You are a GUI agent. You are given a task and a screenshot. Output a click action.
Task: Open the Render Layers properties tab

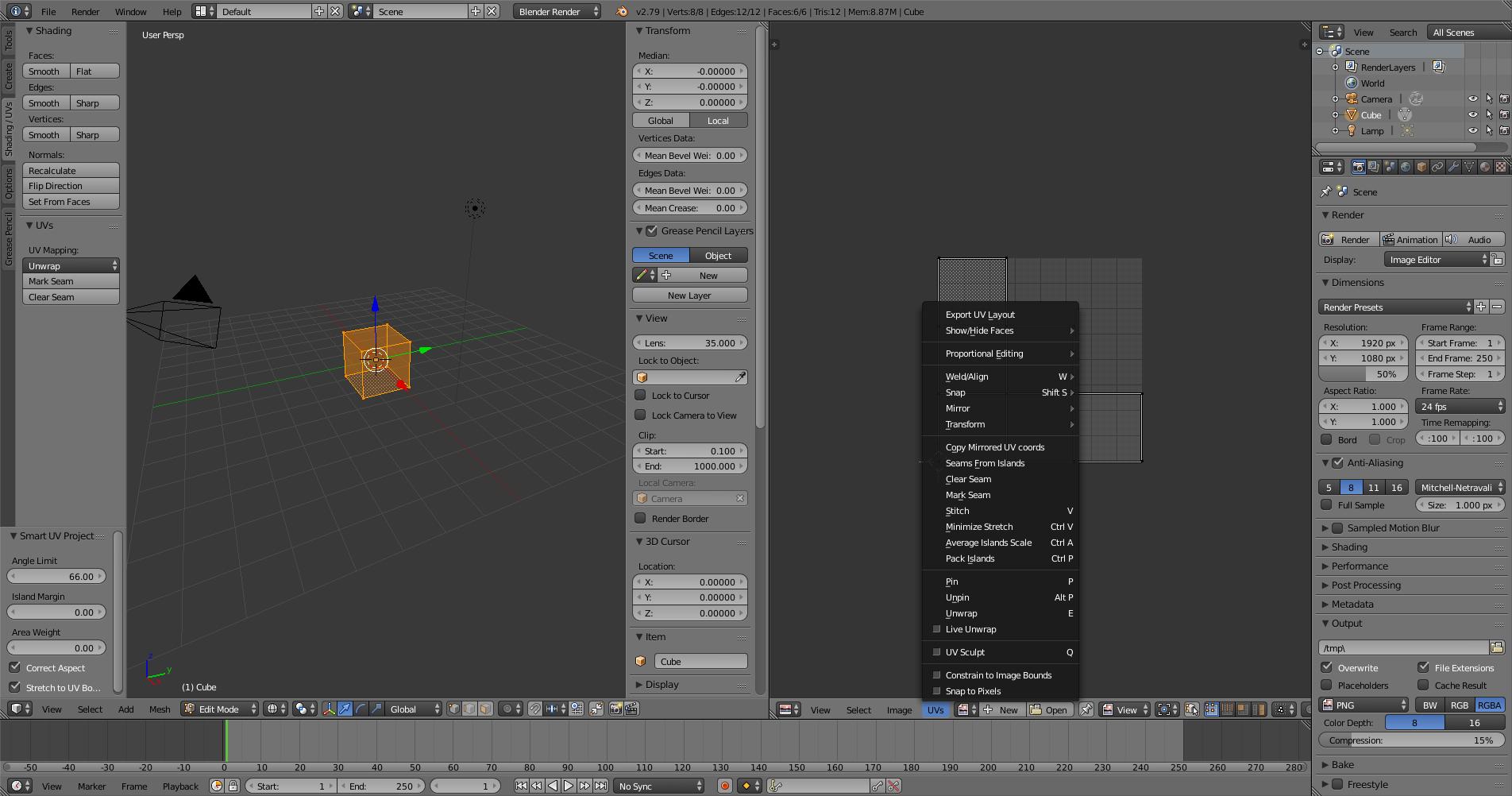1374,167
